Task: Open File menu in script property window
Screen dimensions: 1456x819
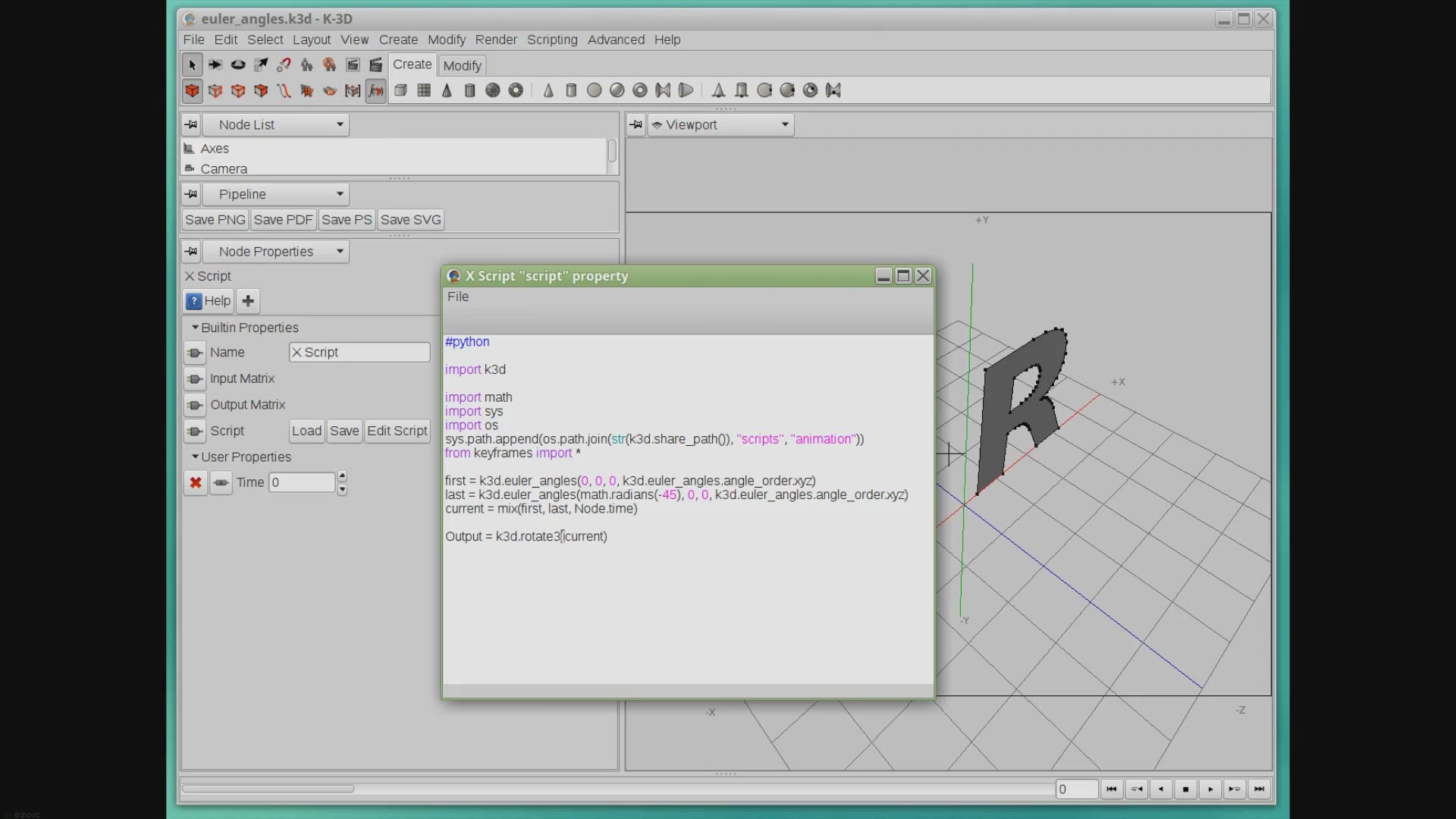Action: [458, 297]
